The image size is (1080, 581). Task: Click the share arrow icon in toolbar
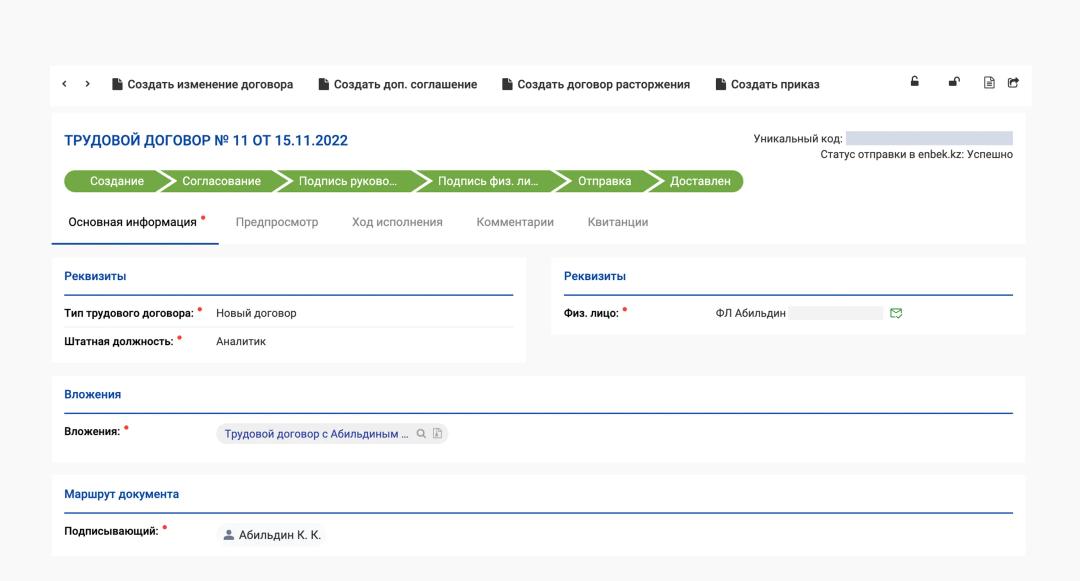(1013, 83)
